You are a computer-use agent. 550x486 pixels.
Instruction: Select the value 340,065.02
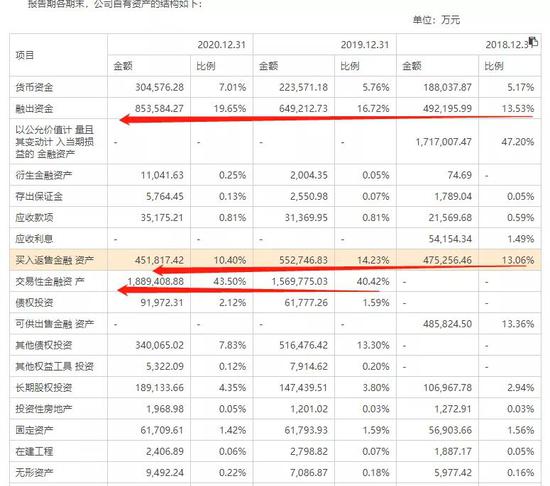click(x=160, y=345)
